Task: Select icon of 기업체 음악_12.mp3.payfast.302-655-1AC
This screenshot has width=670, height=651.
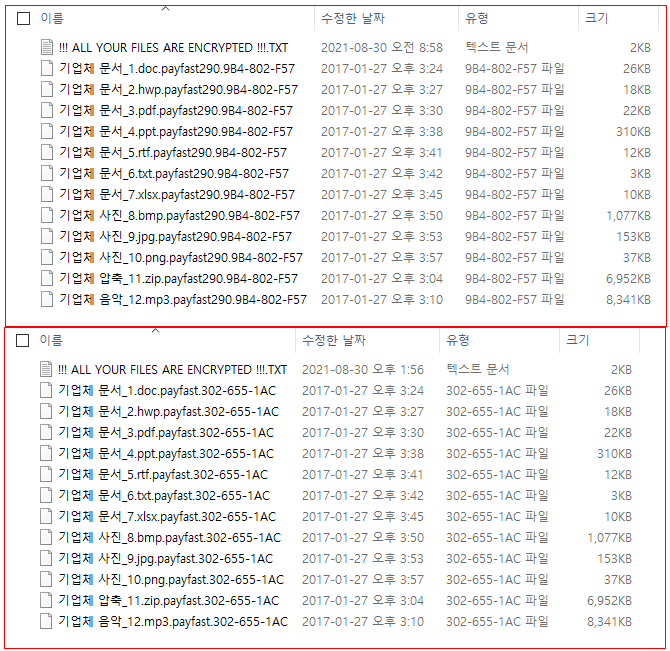Action: 46,621
